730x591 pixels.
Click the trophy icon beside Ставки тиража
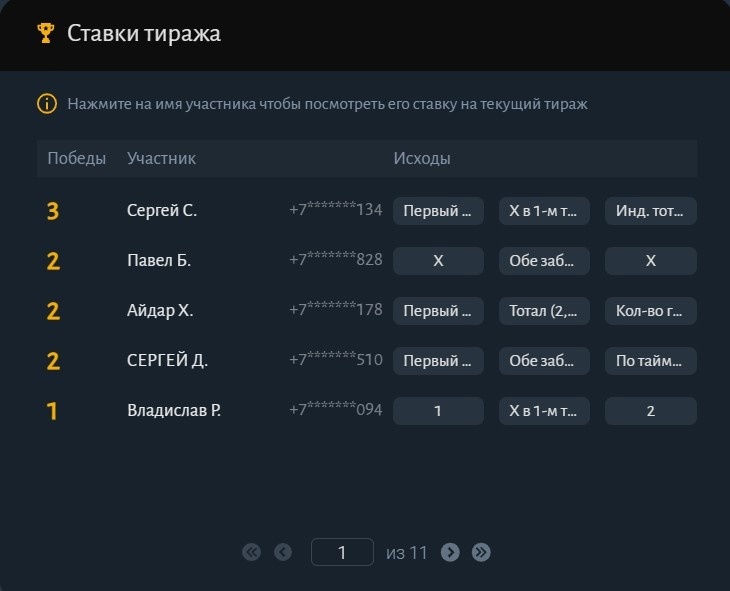coord(46,34)
